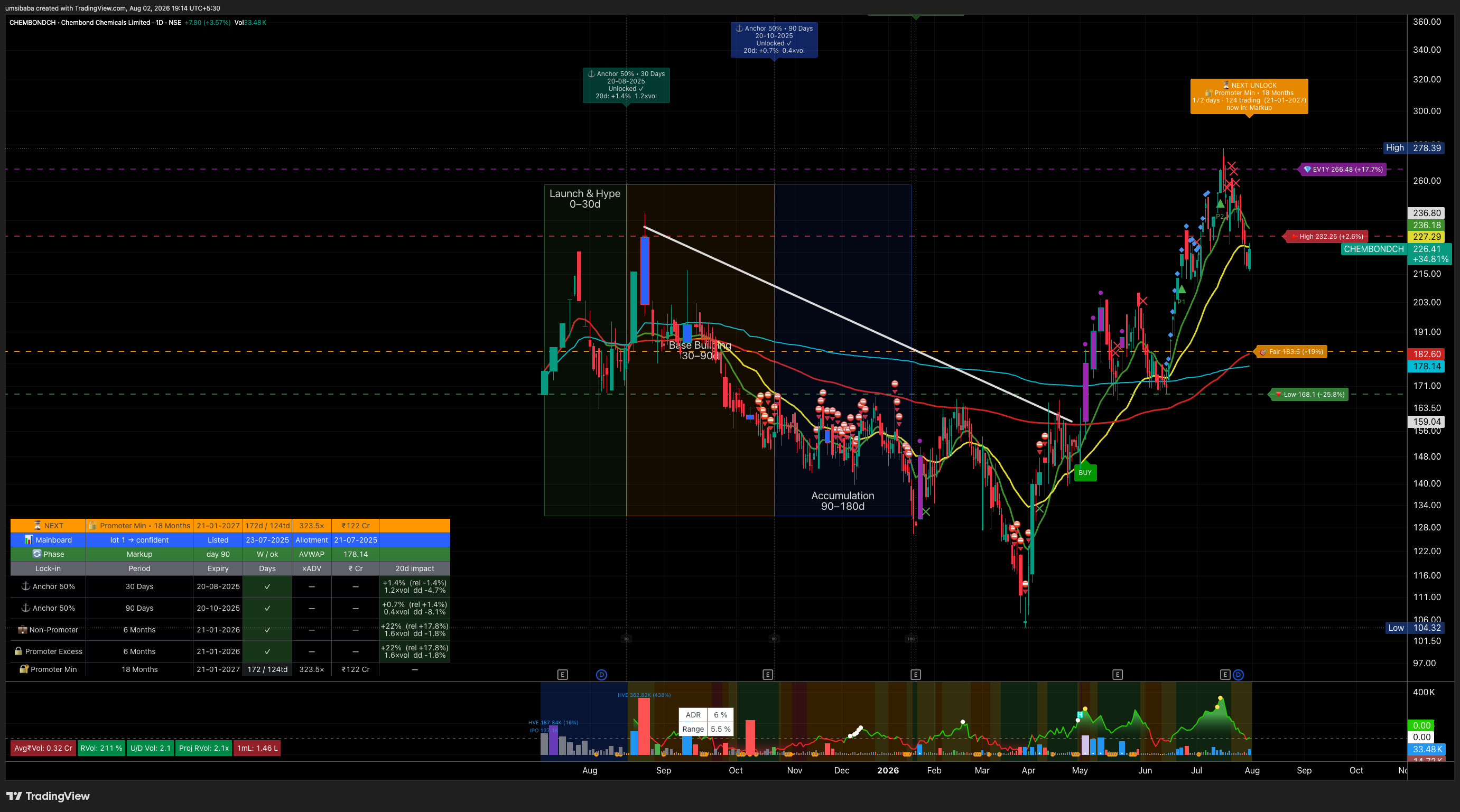The height and width of the screenshot is (812, 1460).
Task: Click the Proj RVol: 2.1x badge
Action: pos(203,748)
